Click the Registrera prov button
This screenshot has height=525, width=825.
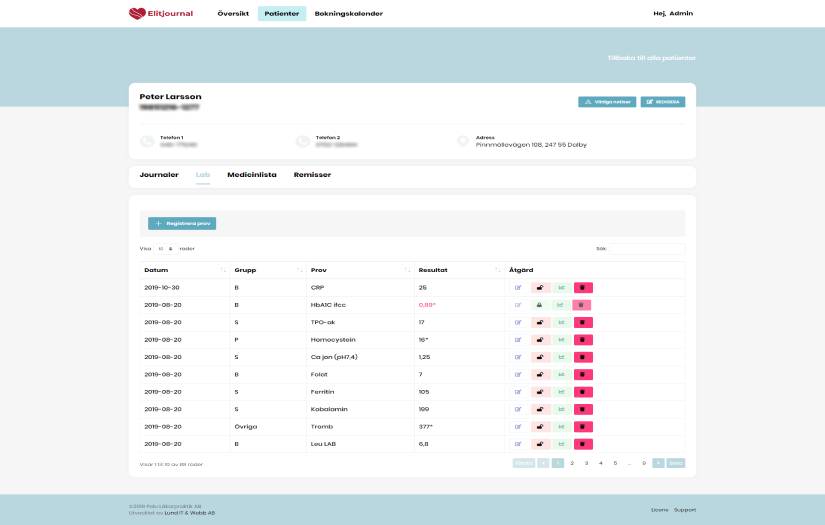(x=182, y=224)
